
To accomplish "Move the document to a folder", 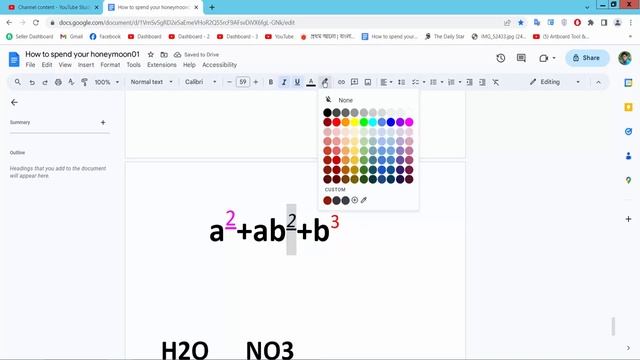I will 164,54.
